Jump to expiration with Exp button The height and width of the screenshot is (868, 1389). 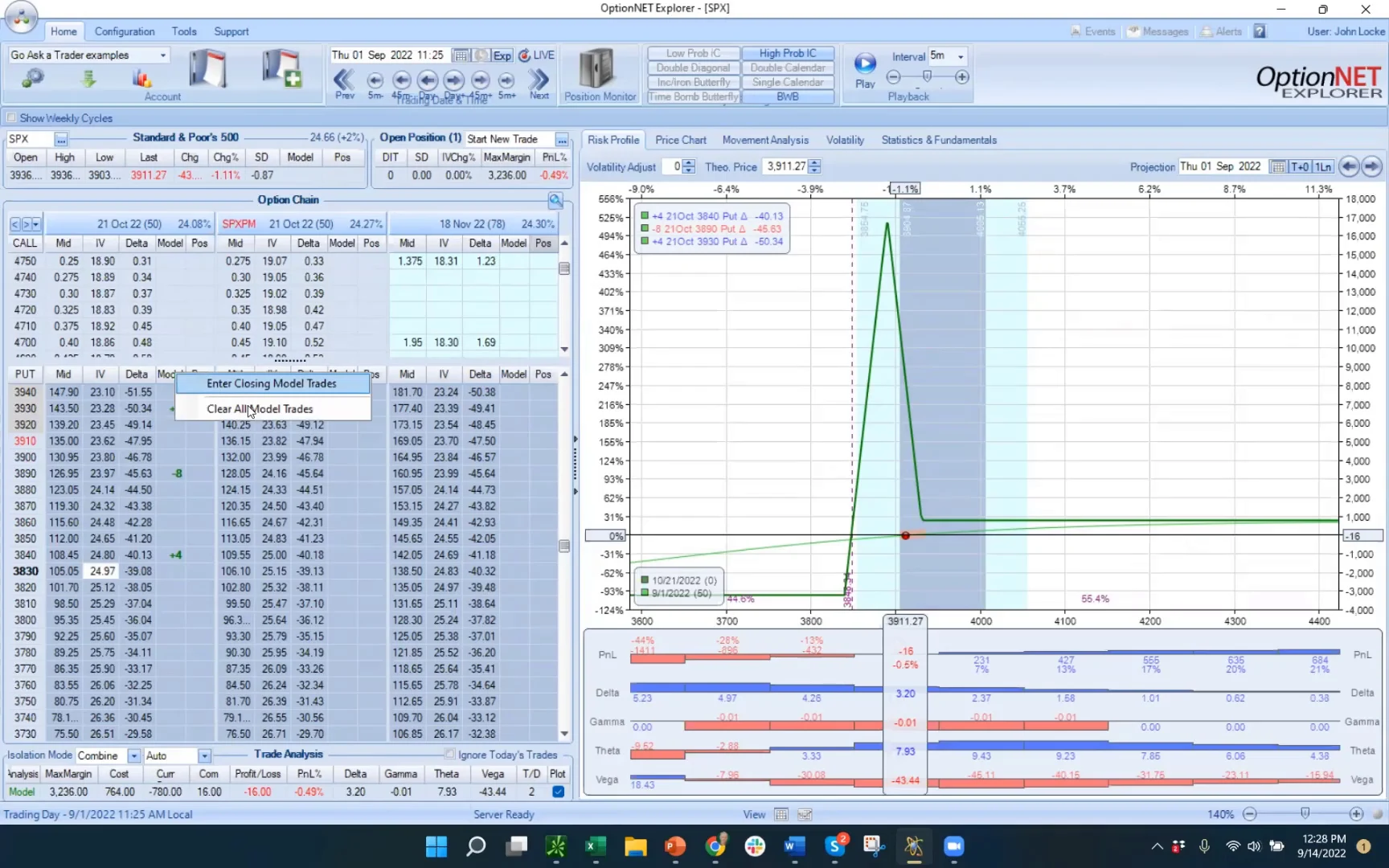502,55
